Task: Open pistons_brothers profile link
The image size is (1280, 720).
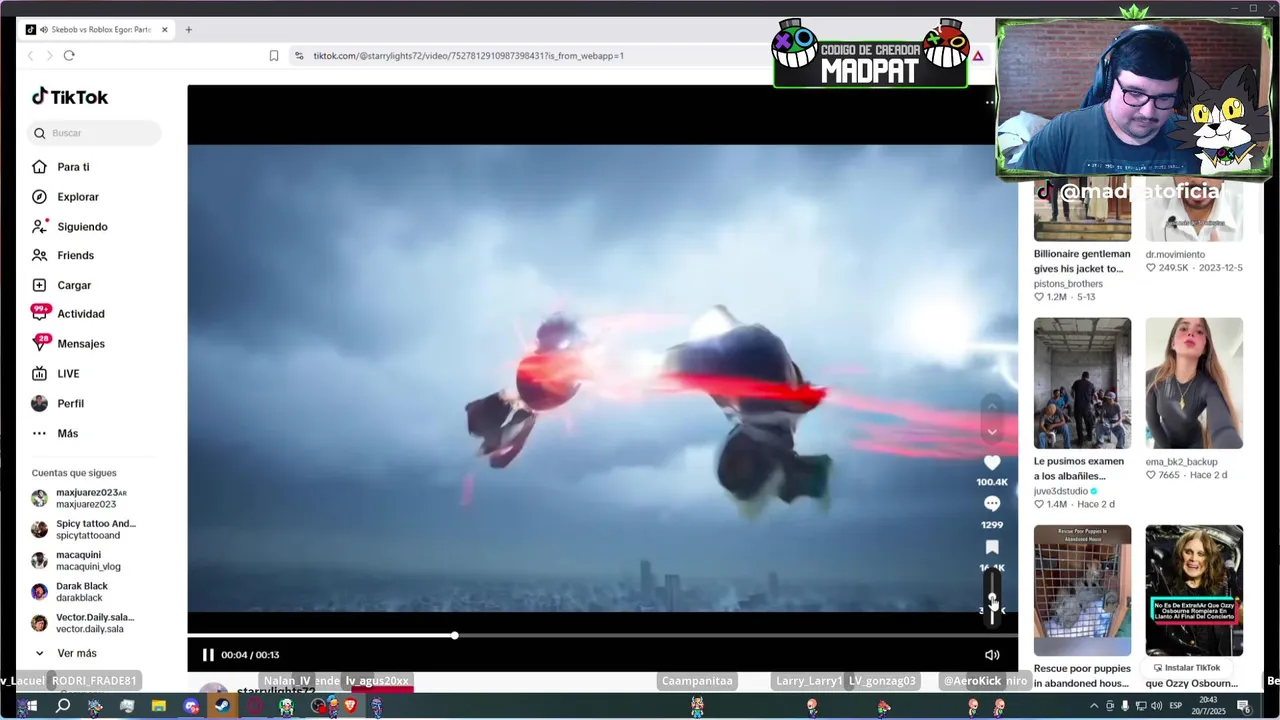Action: pyautogui.click(x=1068, y=284)
